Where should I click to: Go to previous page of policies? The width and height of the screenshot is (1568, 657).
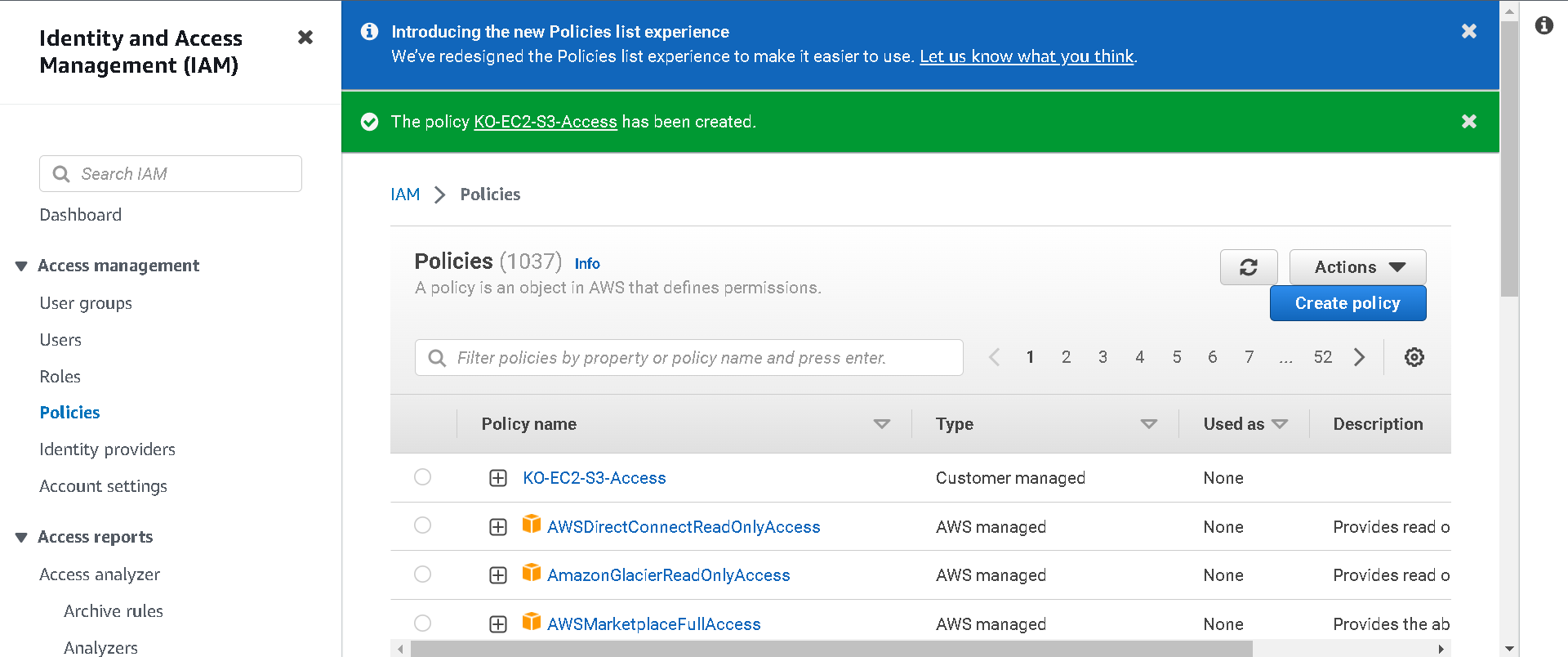click(x=994, y=357)
